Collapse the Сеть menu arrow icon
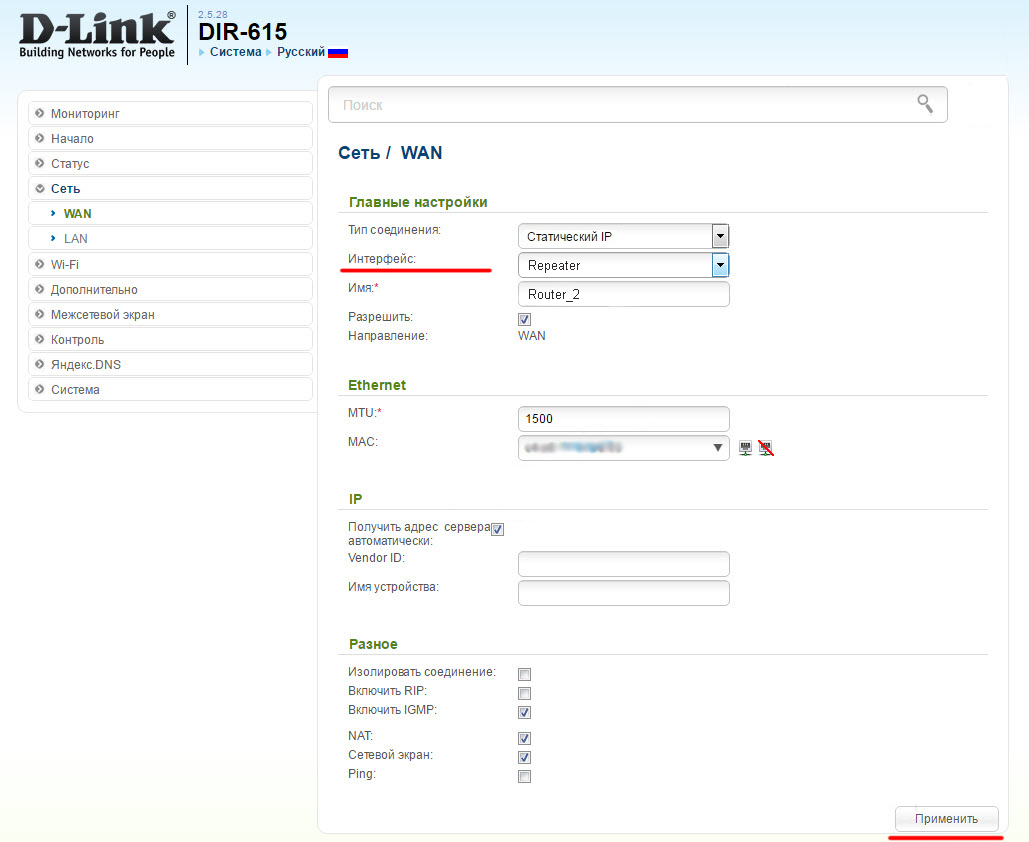 point(39,188)
